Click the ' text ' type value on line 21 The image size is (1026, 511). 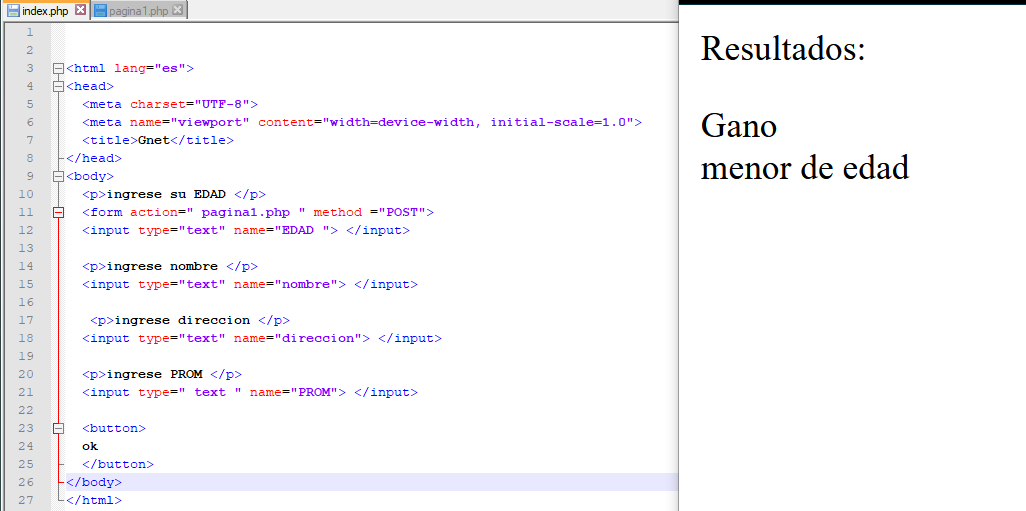210,392
